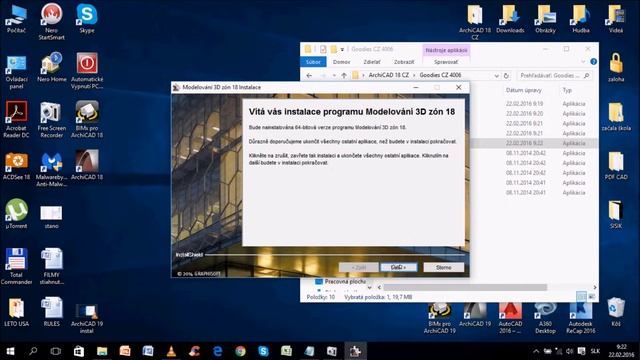Screen dimensions: 640x360
Task: Open Kôš recycle bin
Action: click(x=616, y=313)
